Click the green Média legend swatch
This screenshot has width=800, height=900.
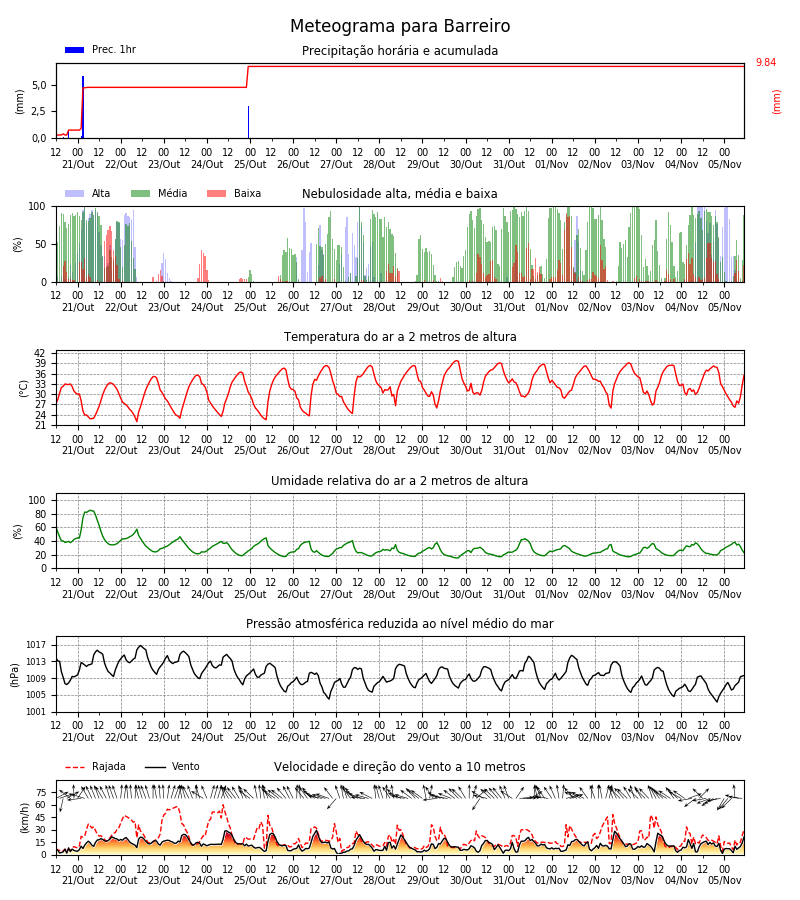tap(141, 193)
